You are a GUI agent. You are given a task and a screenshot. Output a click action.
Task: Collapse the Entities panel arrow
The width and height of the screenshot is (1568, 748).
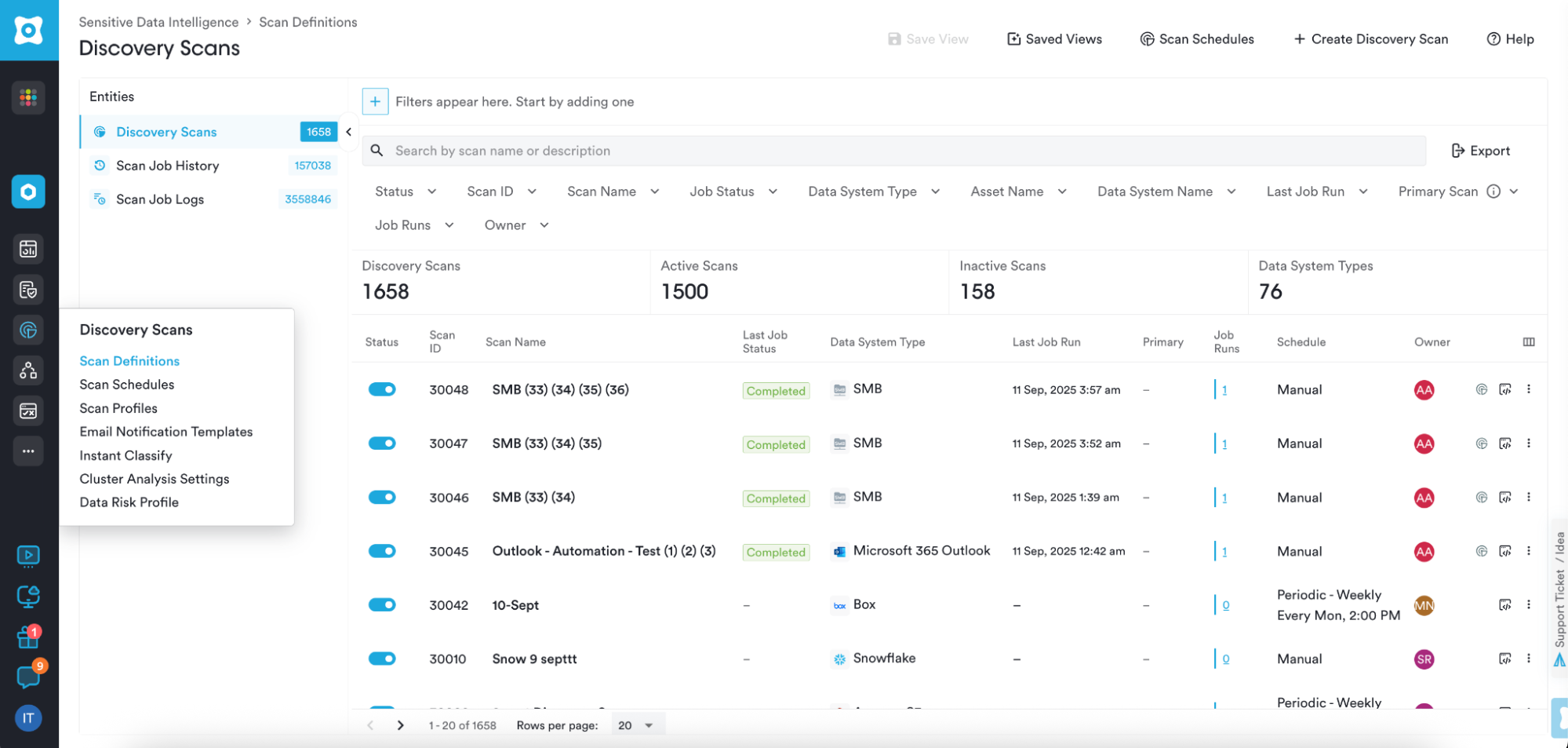349,132
